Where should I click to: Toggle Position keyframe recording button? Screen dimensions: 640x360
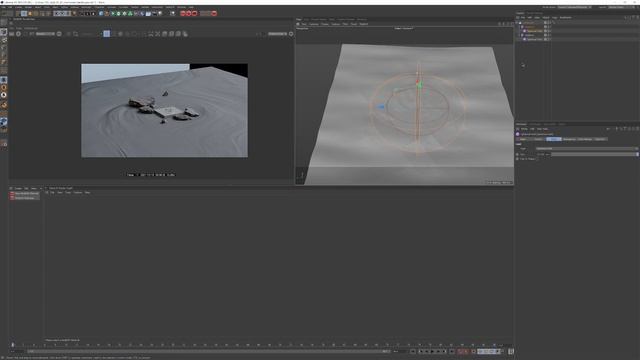coord(480,351)
